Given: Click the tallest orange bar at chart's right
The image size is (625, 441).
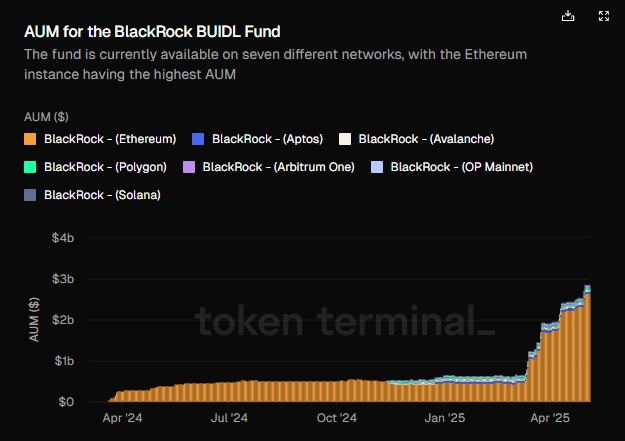Looking at the screenshot, I should click(588, 350).
